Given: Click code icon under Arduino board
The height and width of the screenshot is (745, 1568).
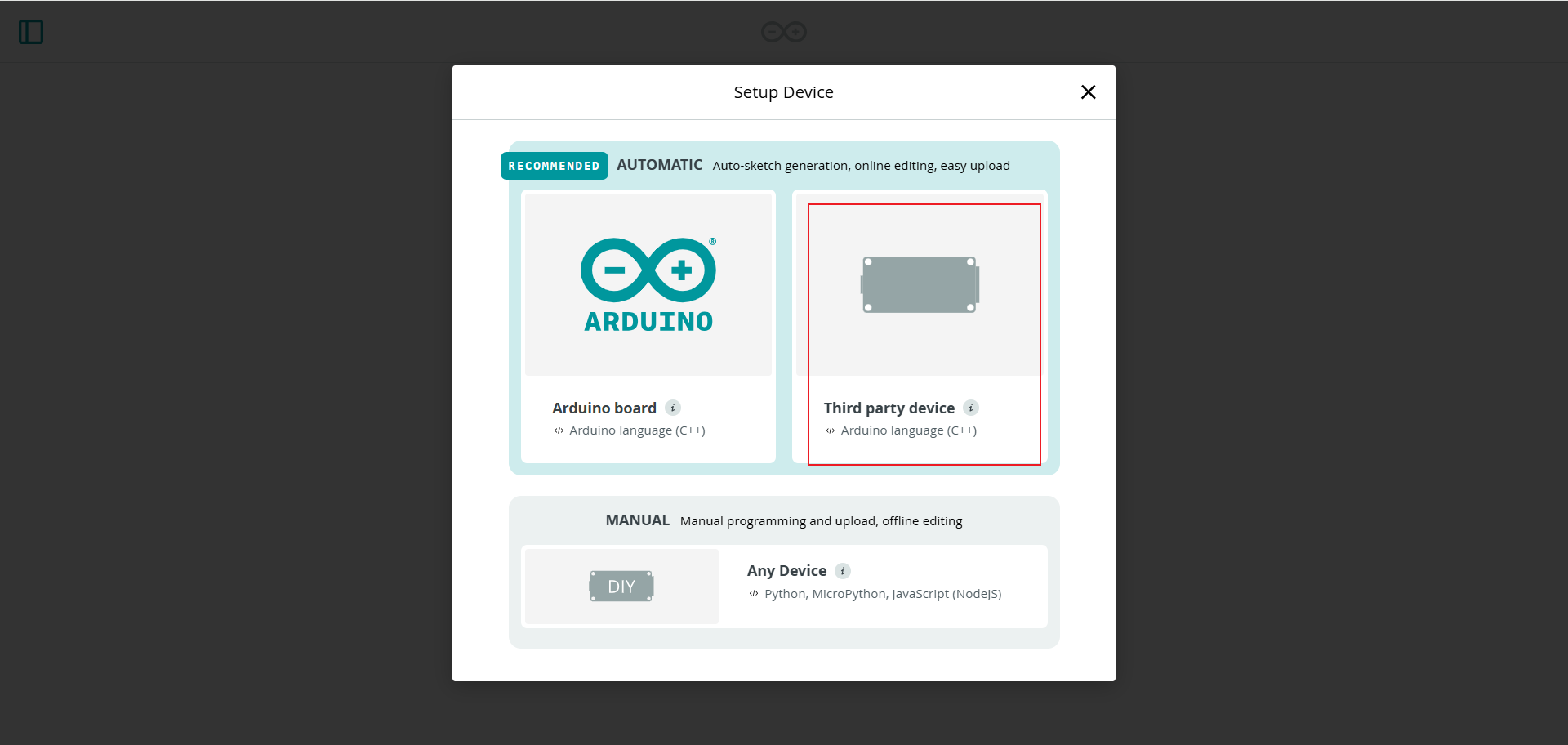Looking at the screenshot, I should coord(559,430).
